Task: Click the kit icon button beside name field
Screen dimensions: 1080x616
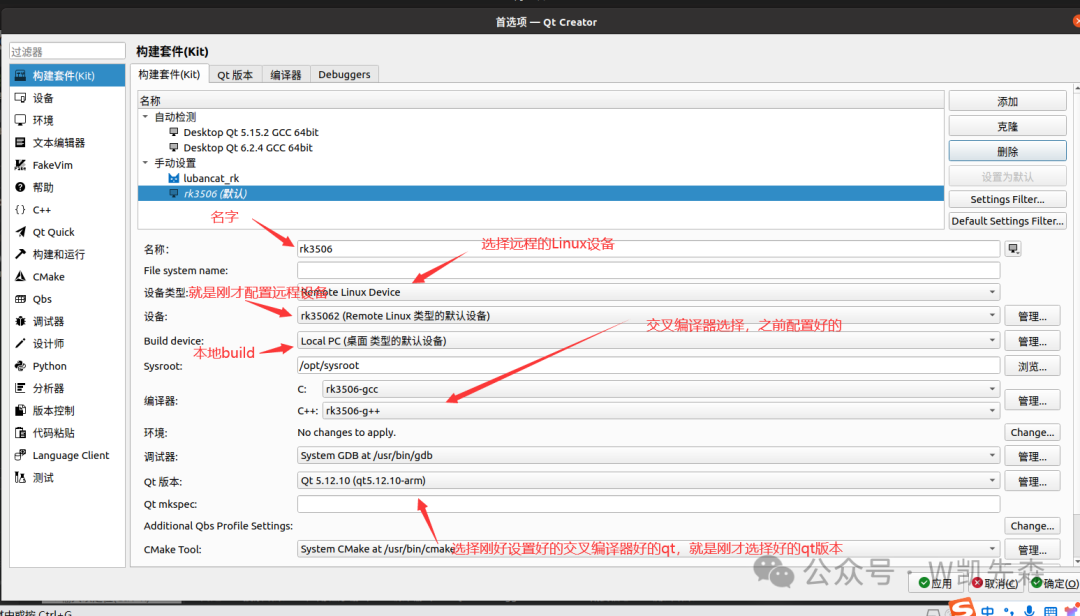Action: pos(1014,249)
